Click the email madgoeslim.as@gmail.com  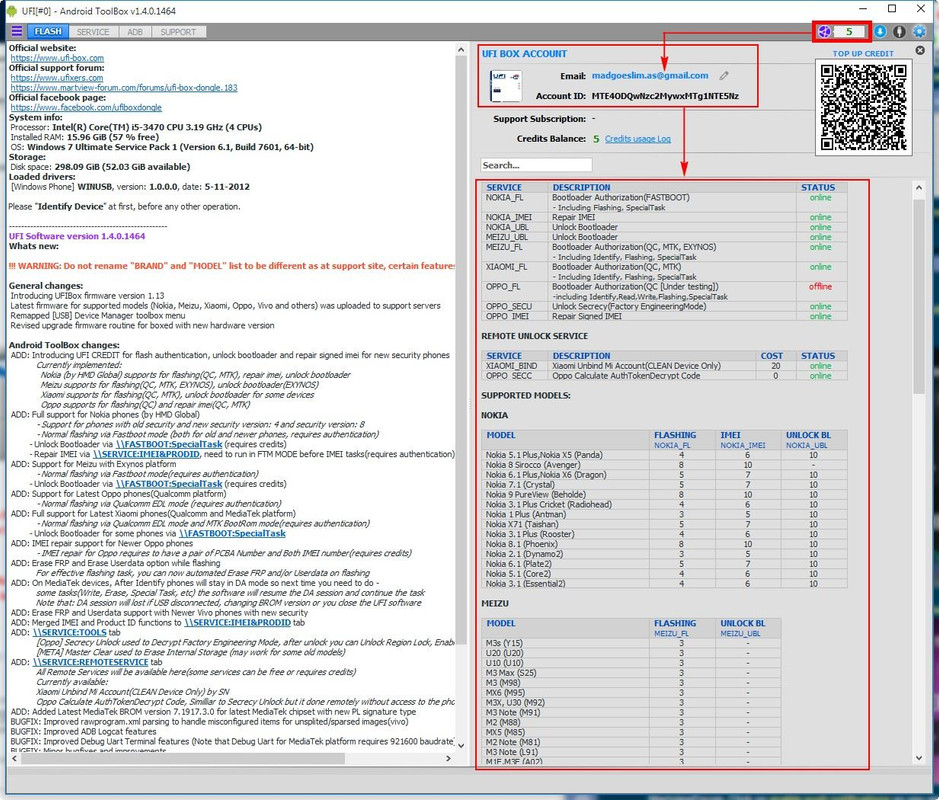pyautogui.click(x=650, y=75)
